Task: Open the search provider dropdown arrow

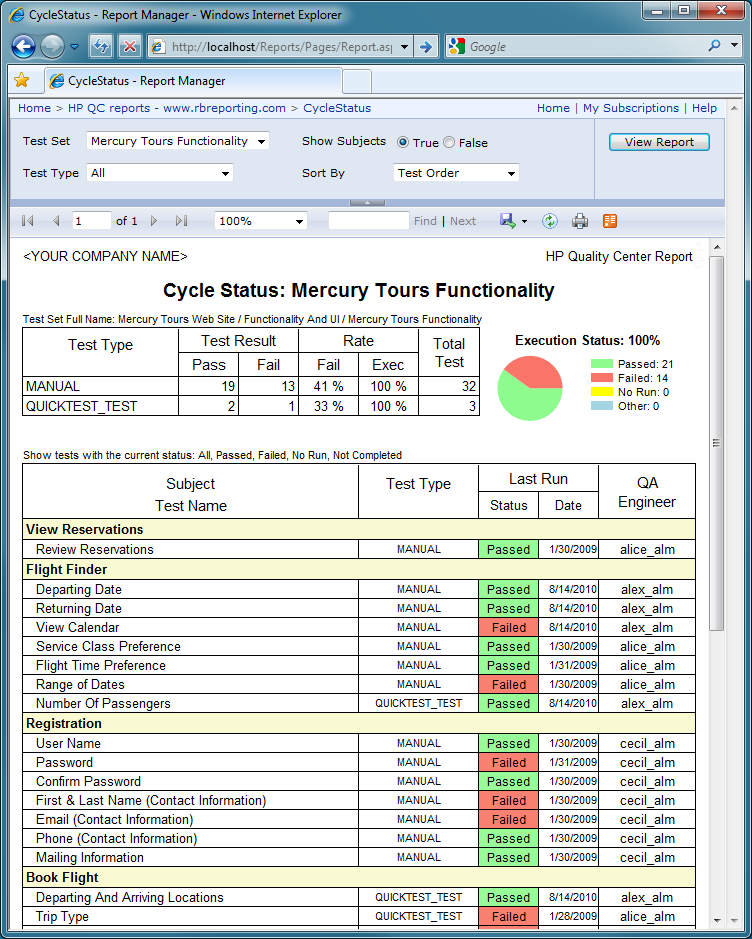Action: tap(734, 46)
